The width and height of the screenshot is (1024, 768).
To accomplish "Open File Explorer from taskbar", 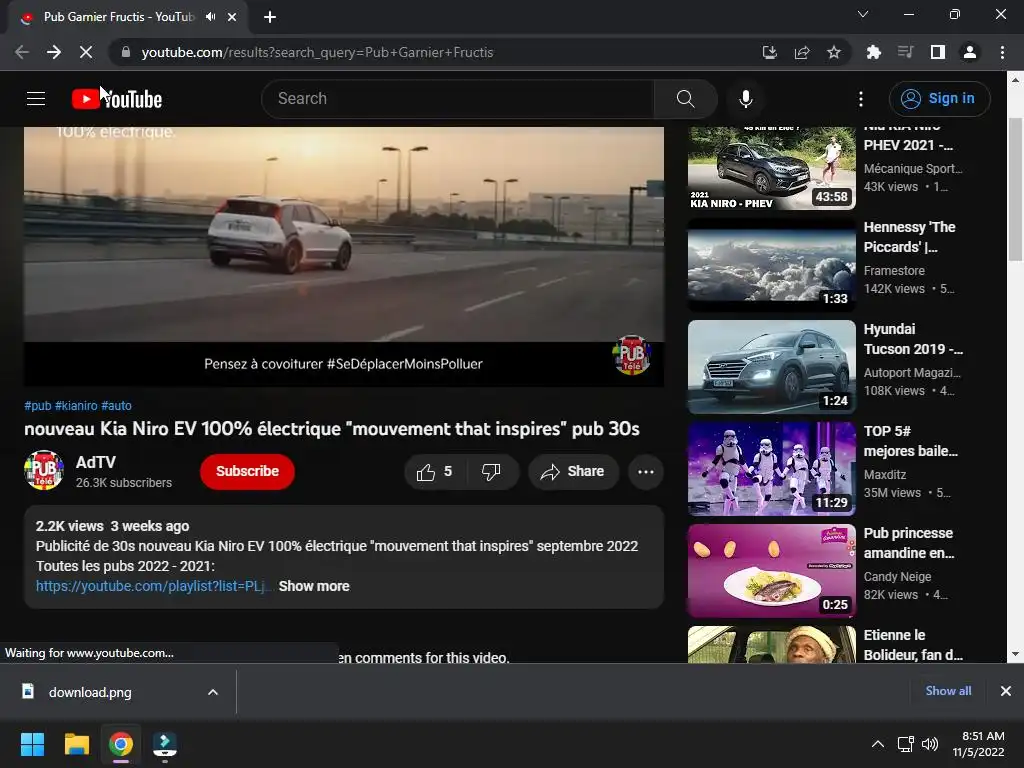I will [76, 744].
